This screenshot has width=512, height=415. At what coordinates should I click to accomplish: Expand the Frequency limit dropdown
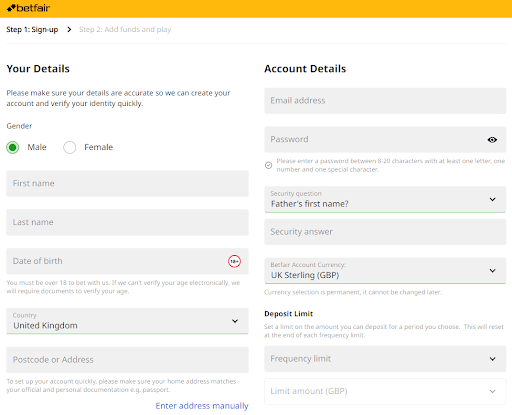tap(385, 359)
